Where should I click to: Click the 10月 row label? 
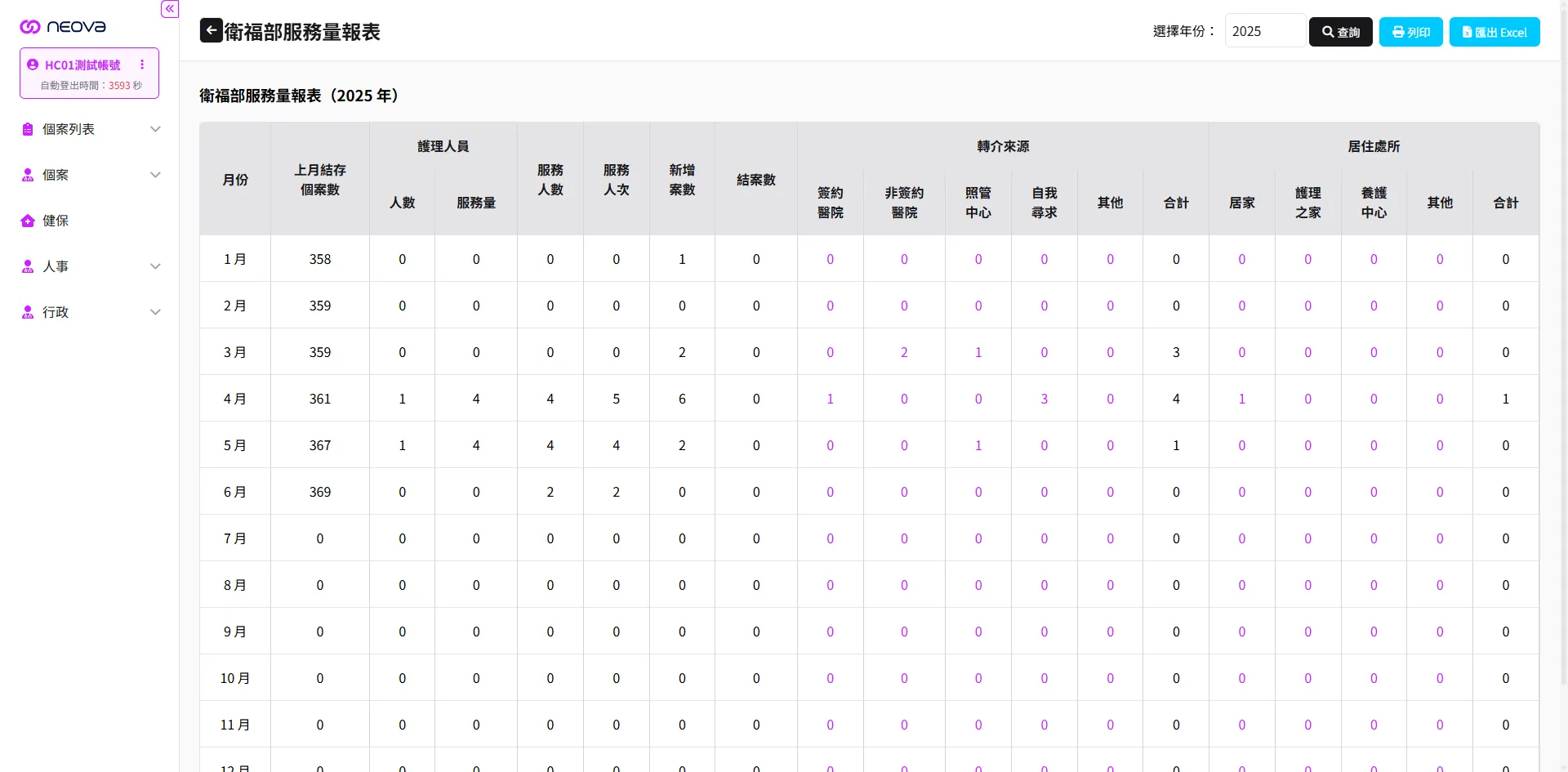[235, 678]
